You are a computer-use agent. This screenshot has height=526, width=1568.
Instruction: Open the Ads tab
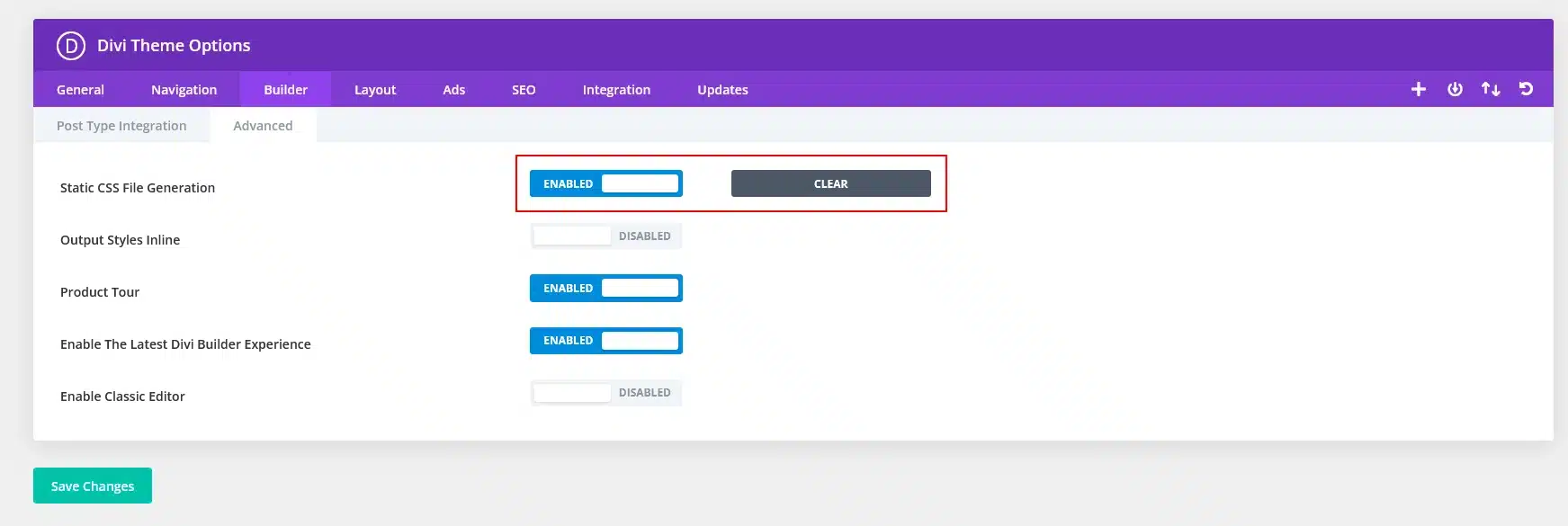[454, 90]
